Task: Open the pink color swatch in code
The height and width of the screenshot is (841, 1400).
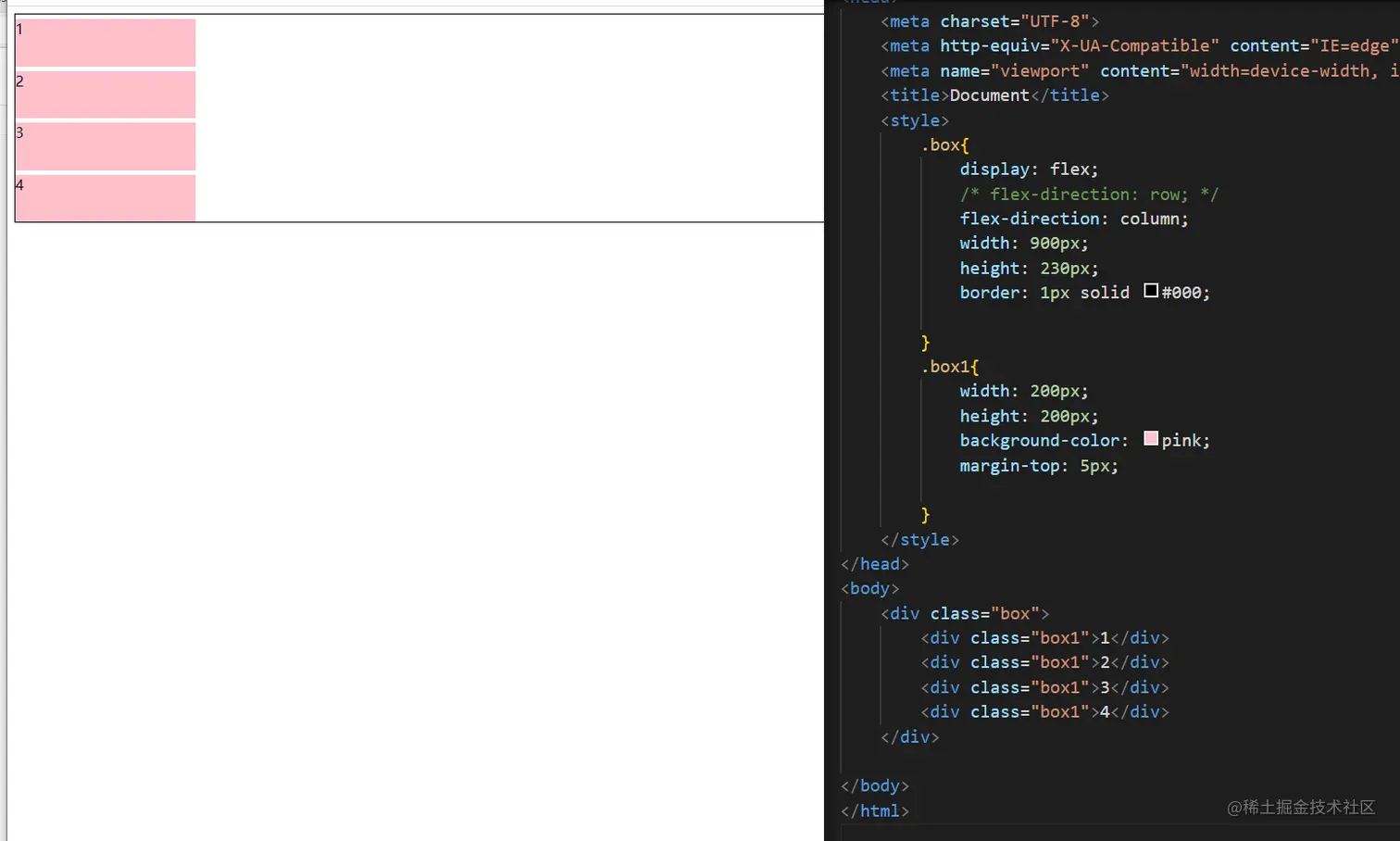Action: pos(1151,439)
